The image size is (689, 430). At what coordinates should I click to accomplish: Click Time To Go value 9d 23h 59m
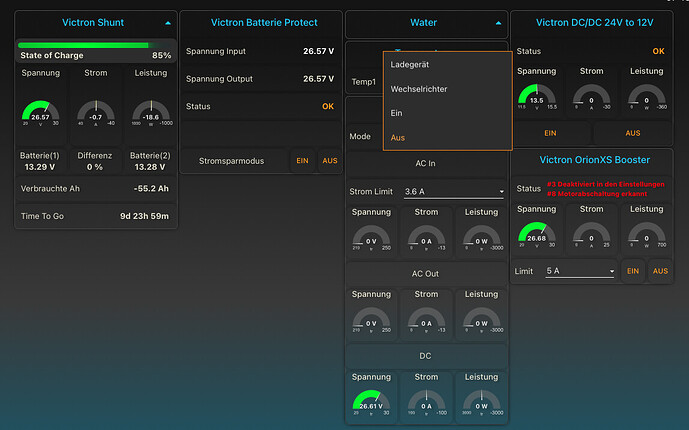144,216
